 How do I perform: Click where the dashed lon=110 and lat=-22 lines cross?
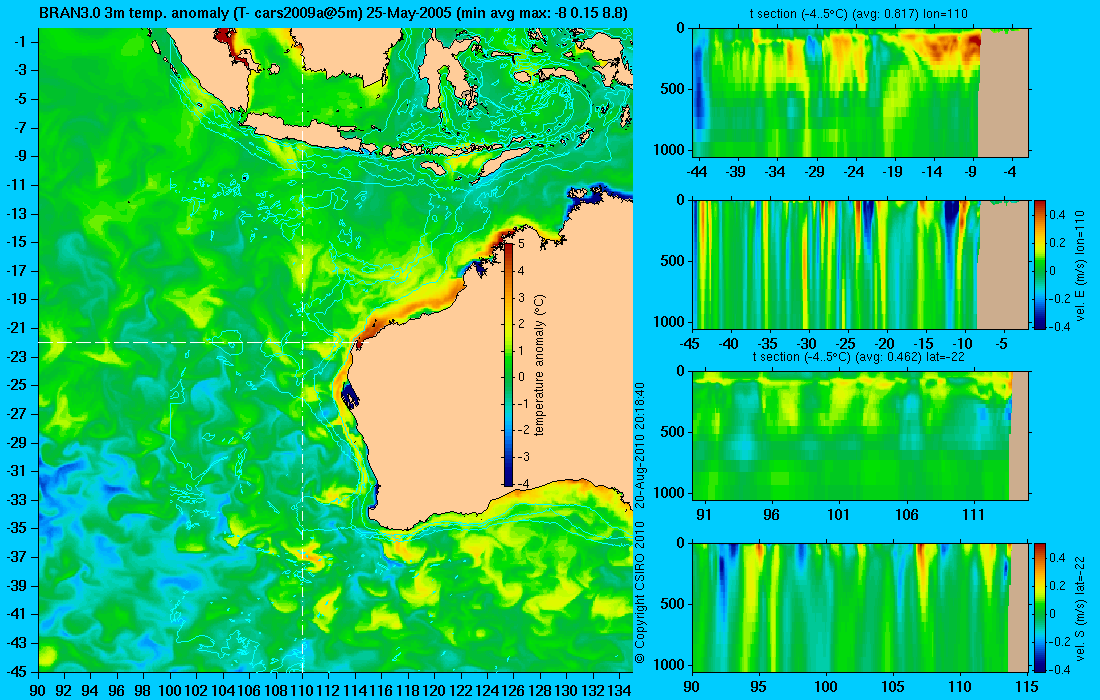pyautogui.click(x=302, y=342)
